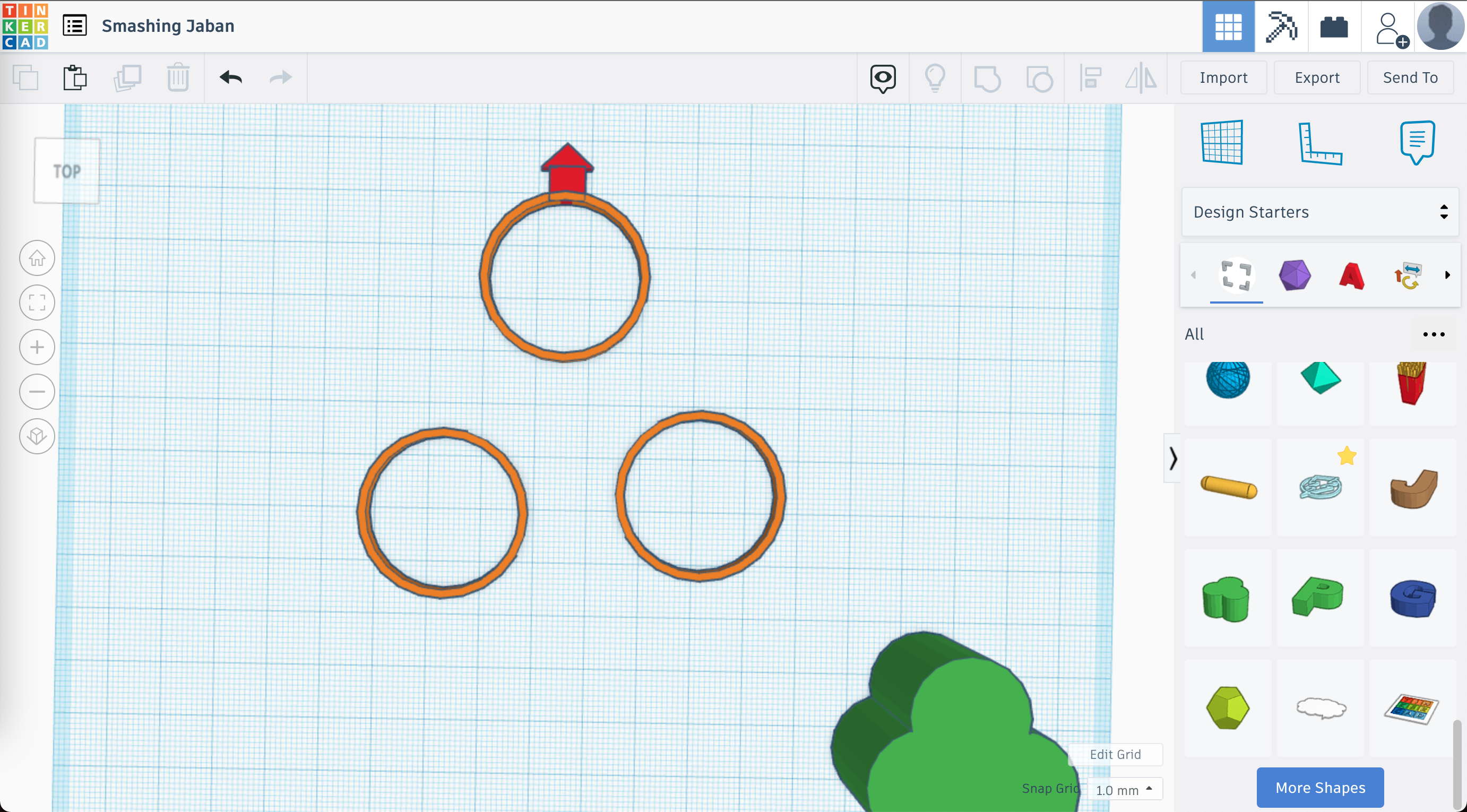Screen dimensions: 1467x812
Task: Toggle the show all lightbulb icon
Action: click(x=935, y=77)
